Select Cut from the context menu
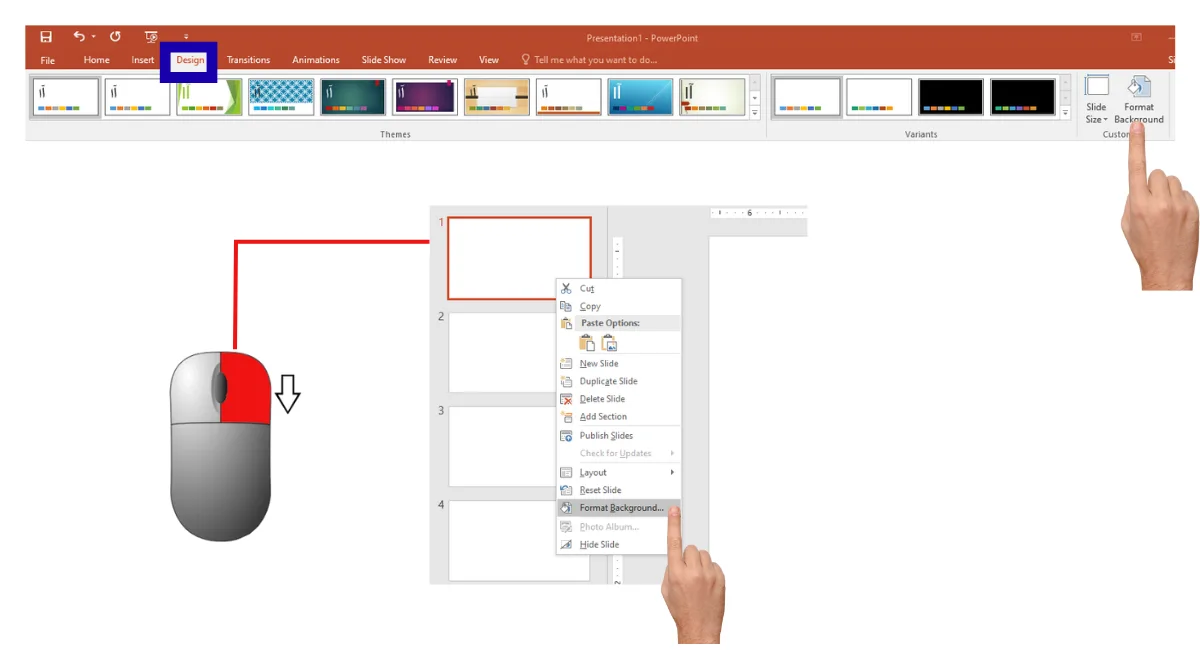This screenshot has width=1200, height=650. [x=587, y=289]
